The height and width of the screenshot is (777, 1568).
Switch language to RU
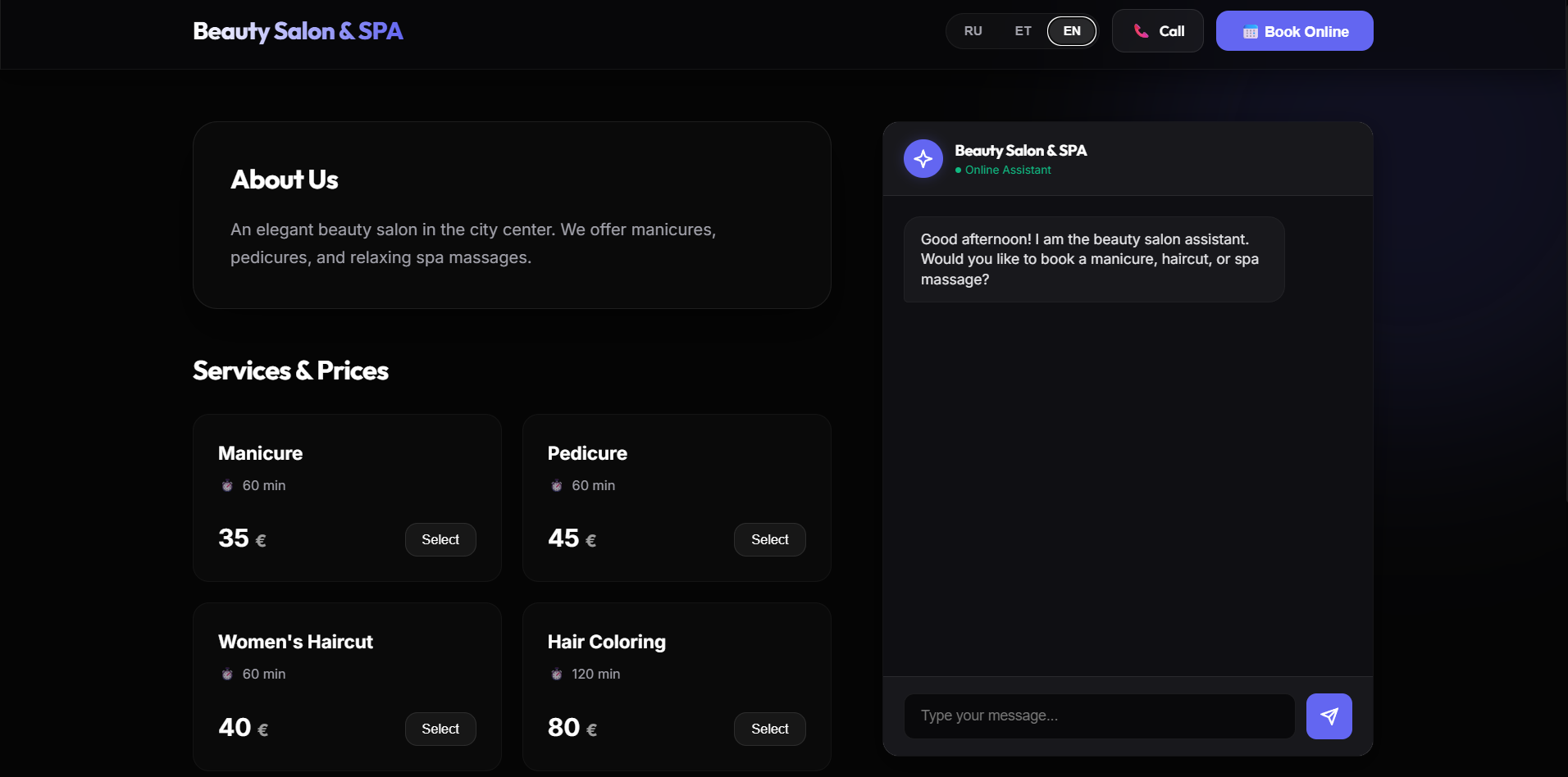click(x=973, y=31)
